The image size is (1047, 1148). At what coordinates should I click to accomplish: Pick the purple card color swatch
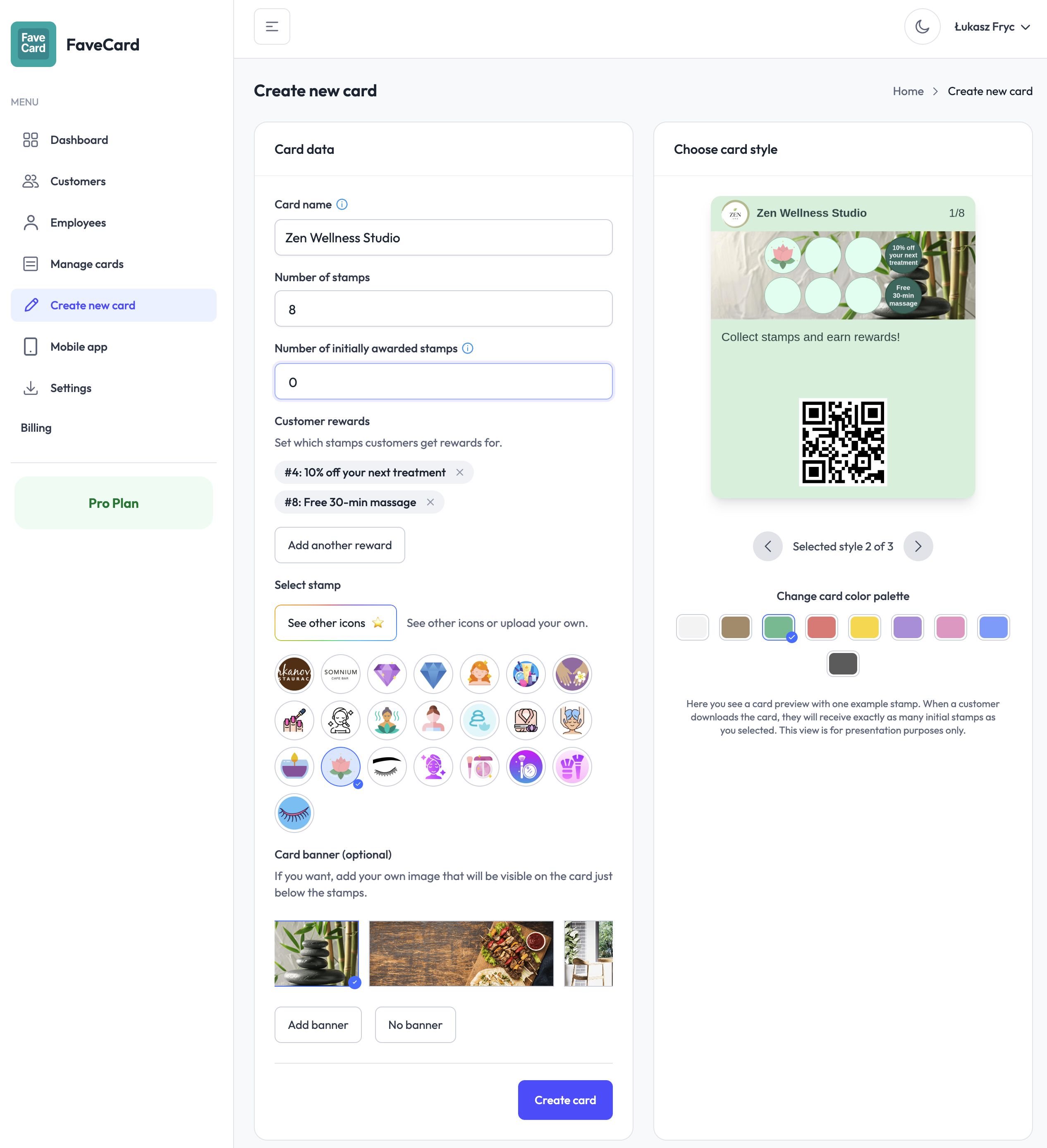coord(907,627)
